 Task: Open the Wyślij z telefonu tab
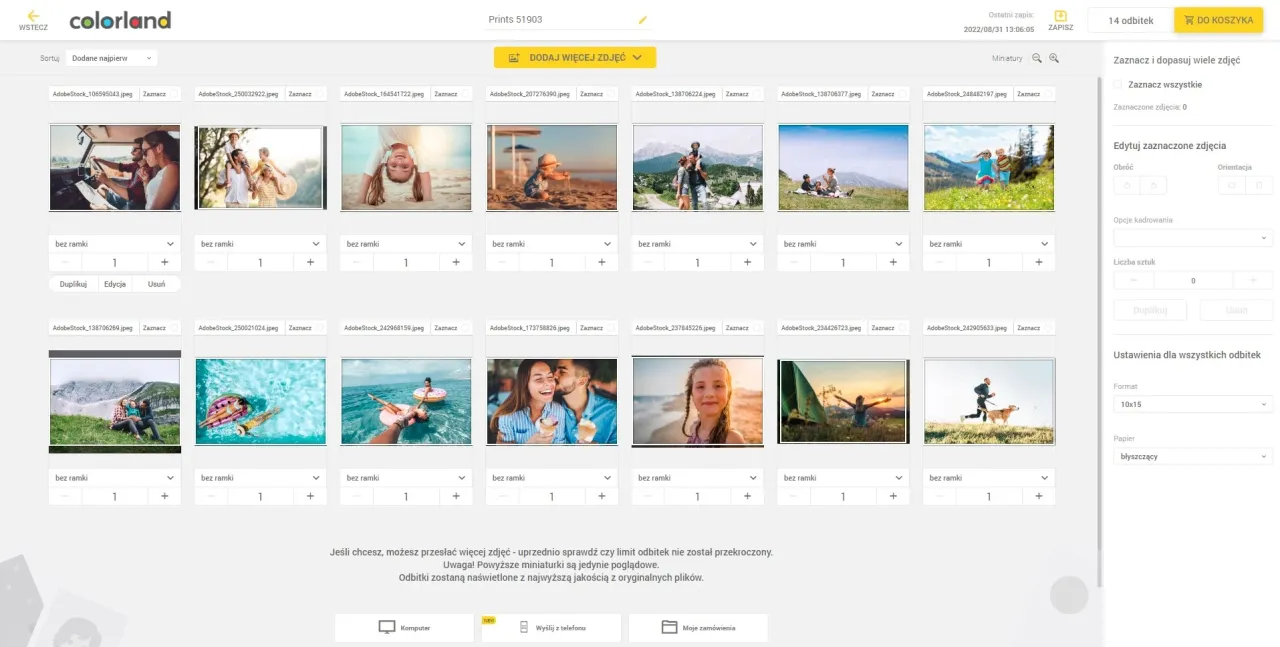[x=550, y=627]
